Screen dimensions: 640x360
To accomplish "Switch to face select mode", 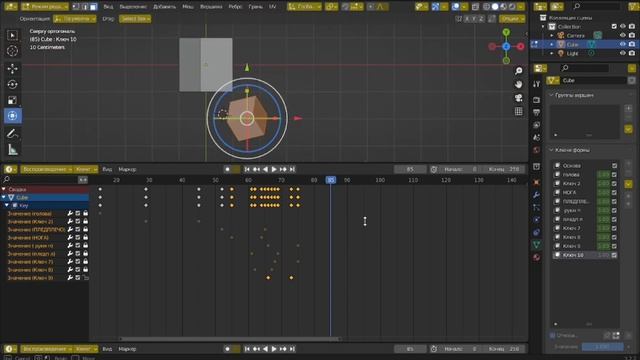I will coord(93,7).
